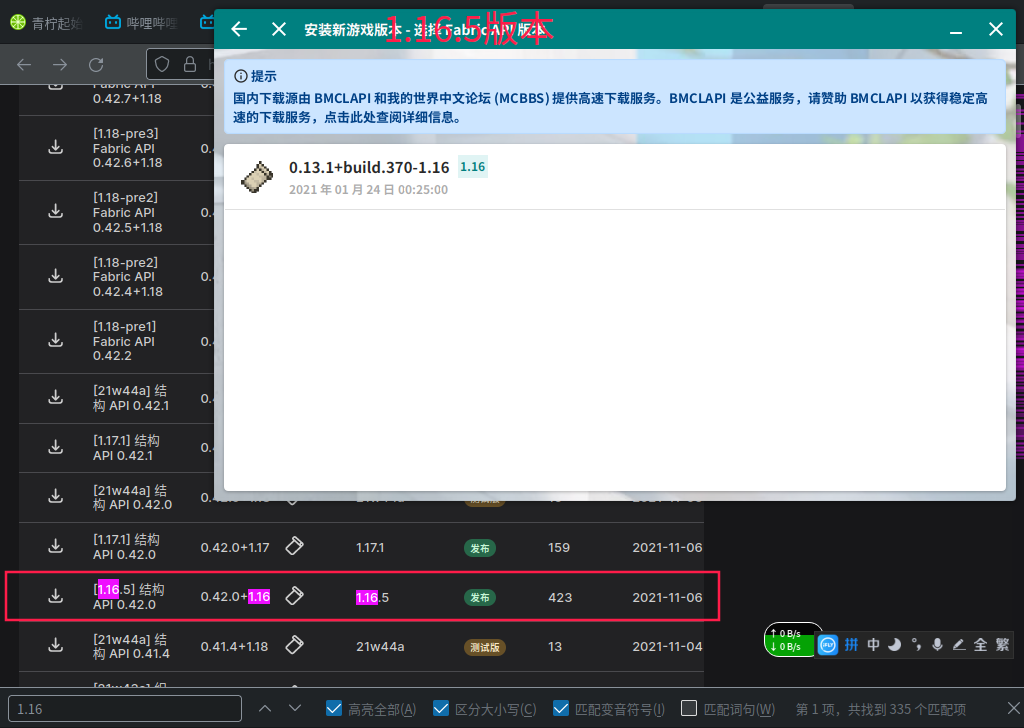Cancel the install new game version wizard
The height and width of the screenshot is (728, 1024).
(279, 29)
